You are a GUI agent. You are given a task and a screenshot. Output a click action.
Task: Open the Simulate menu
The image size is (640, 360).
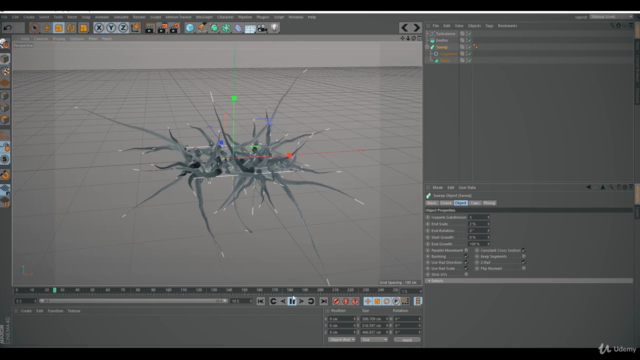pyautogui.click(x=121, y=17)
